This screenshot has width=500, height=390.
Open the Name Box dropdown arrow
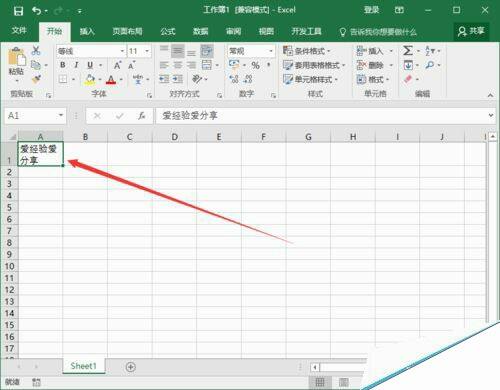tap(61, 115)
